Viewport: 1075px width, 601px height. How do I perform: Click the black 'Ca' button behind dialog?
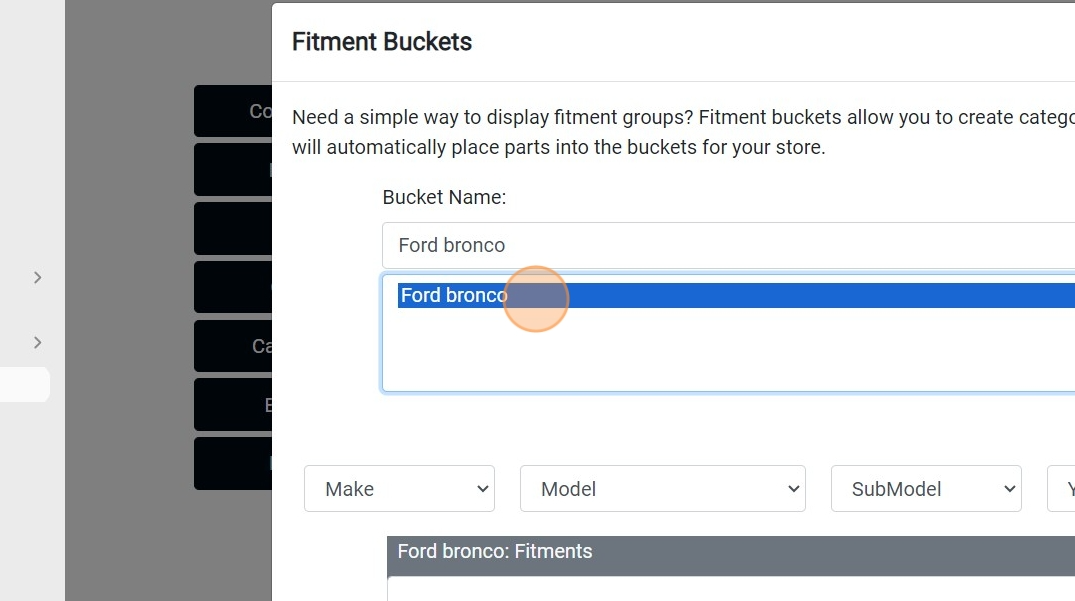(233, 346)
